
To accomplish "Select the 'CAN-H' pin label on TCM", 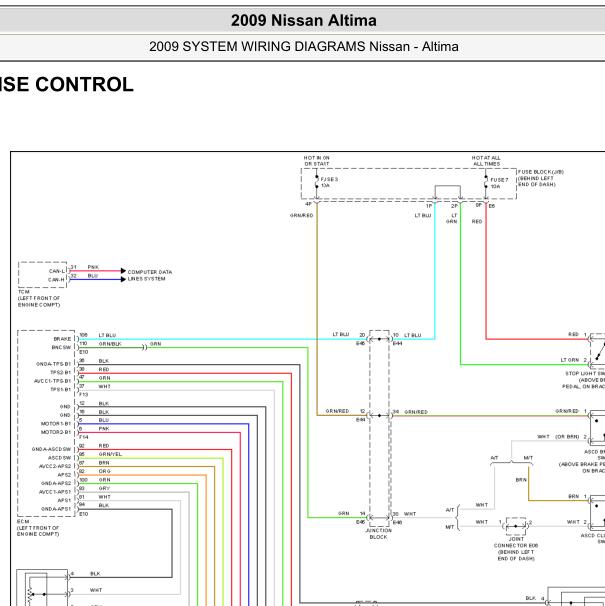I will point(56,279).
